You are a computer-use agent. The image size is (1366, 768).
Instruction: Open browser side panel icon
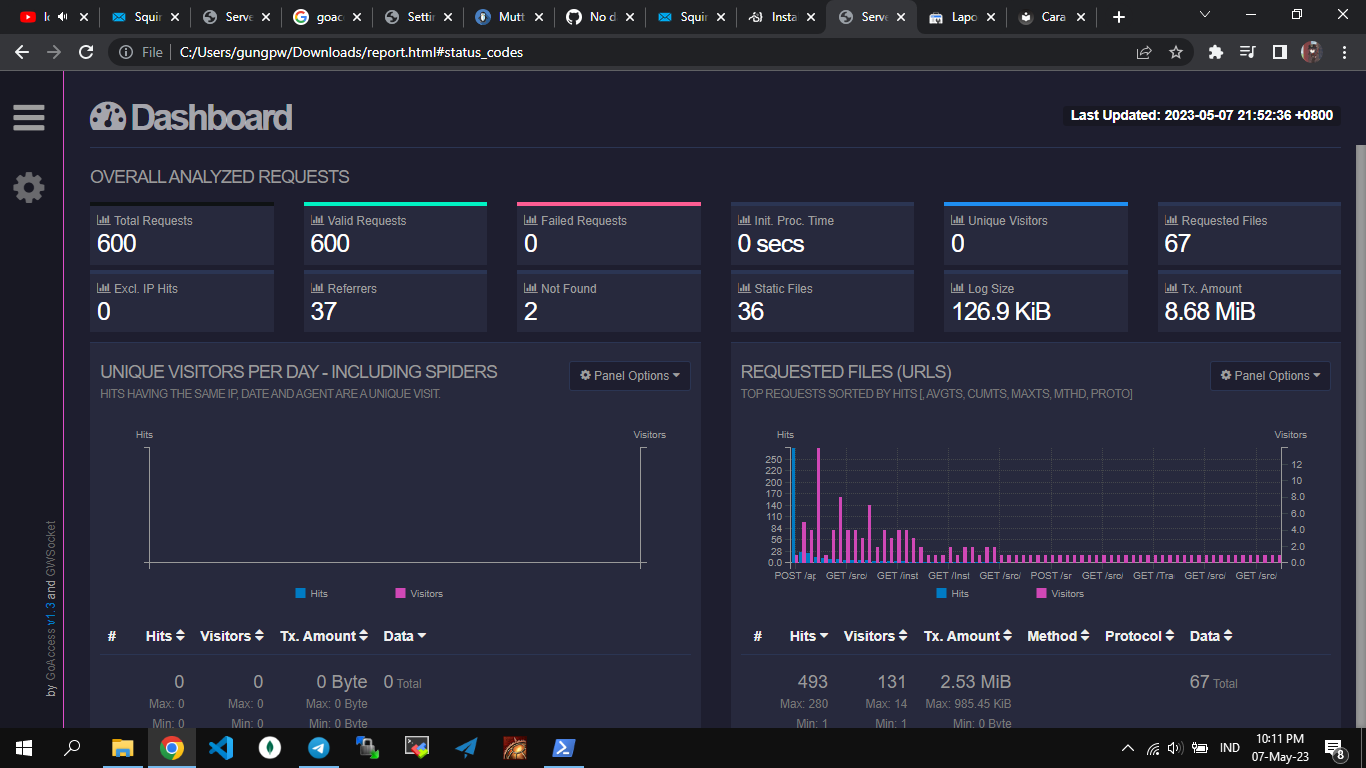click(x=1279, y=52)
